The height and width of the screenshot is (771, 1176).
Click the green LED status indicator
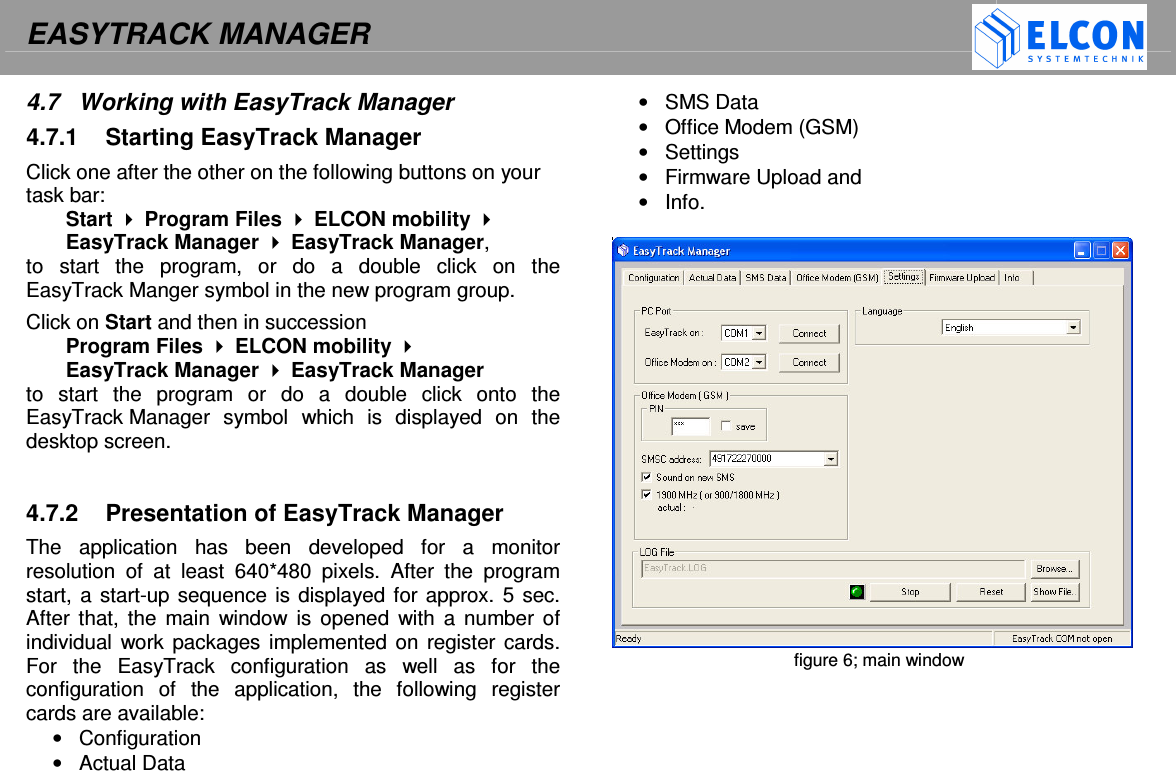click(x=857, y=592)
